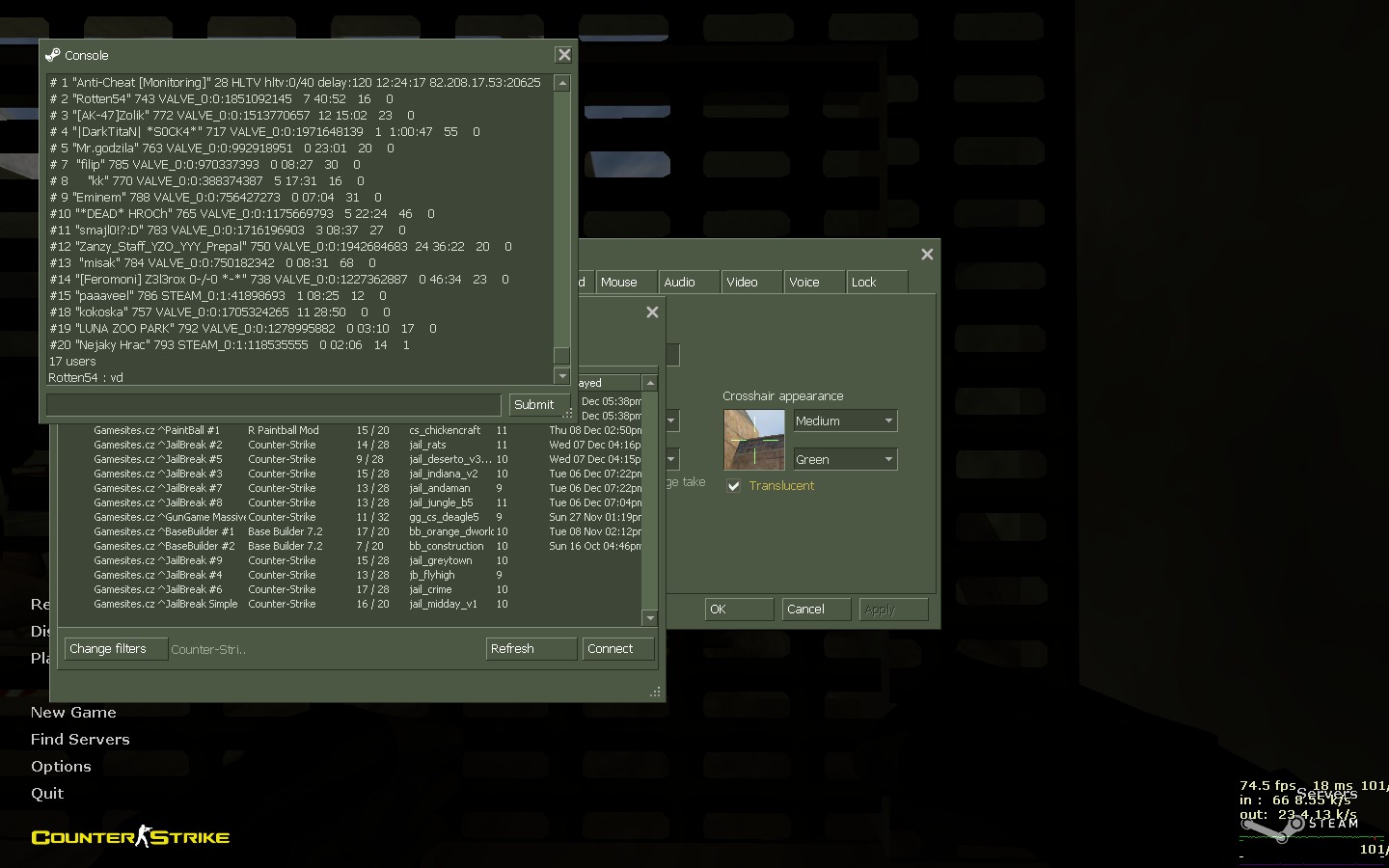
Task: Click the crosshair preview image
Action: pos(754,440)
